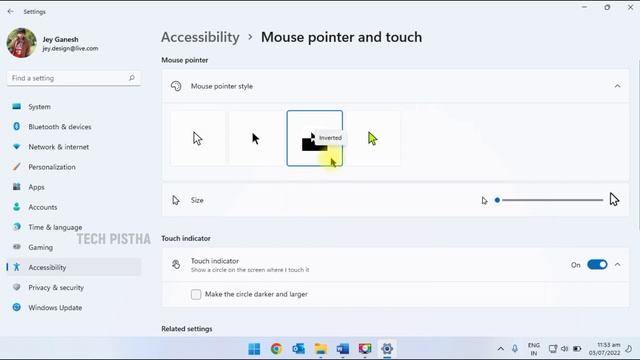Collapse the Mouse pointer style section
The height and width of the screenshot is (360, 640).
click(x=617, y=86)
